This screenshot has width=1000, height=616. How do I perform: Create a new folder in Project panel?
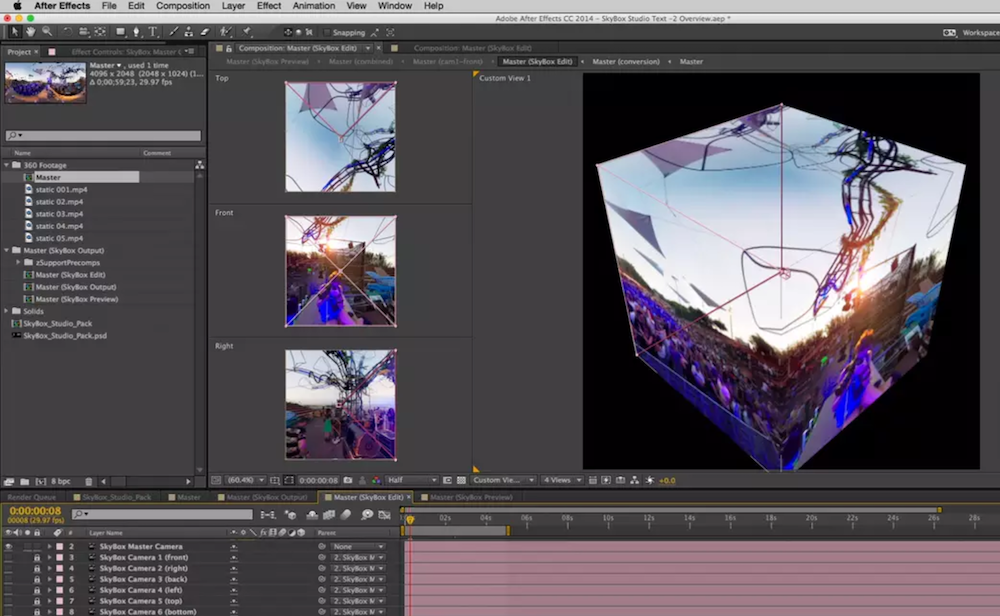click(x=24, y=481)
